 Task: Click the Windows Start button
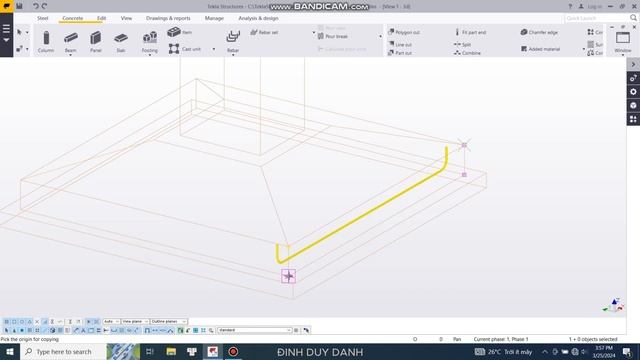(x=9, y=352)
